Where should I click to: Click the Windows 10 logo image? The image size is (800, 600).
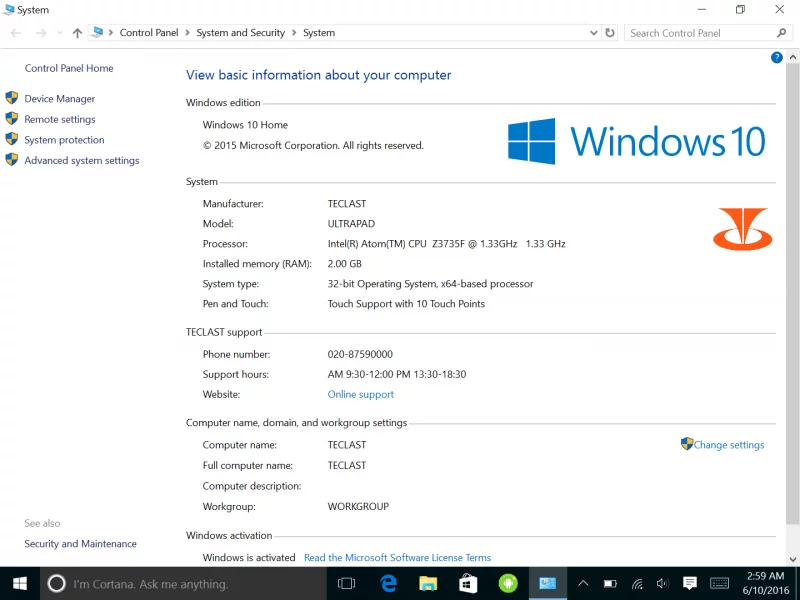pyautogui.click(x=637, y=141)
